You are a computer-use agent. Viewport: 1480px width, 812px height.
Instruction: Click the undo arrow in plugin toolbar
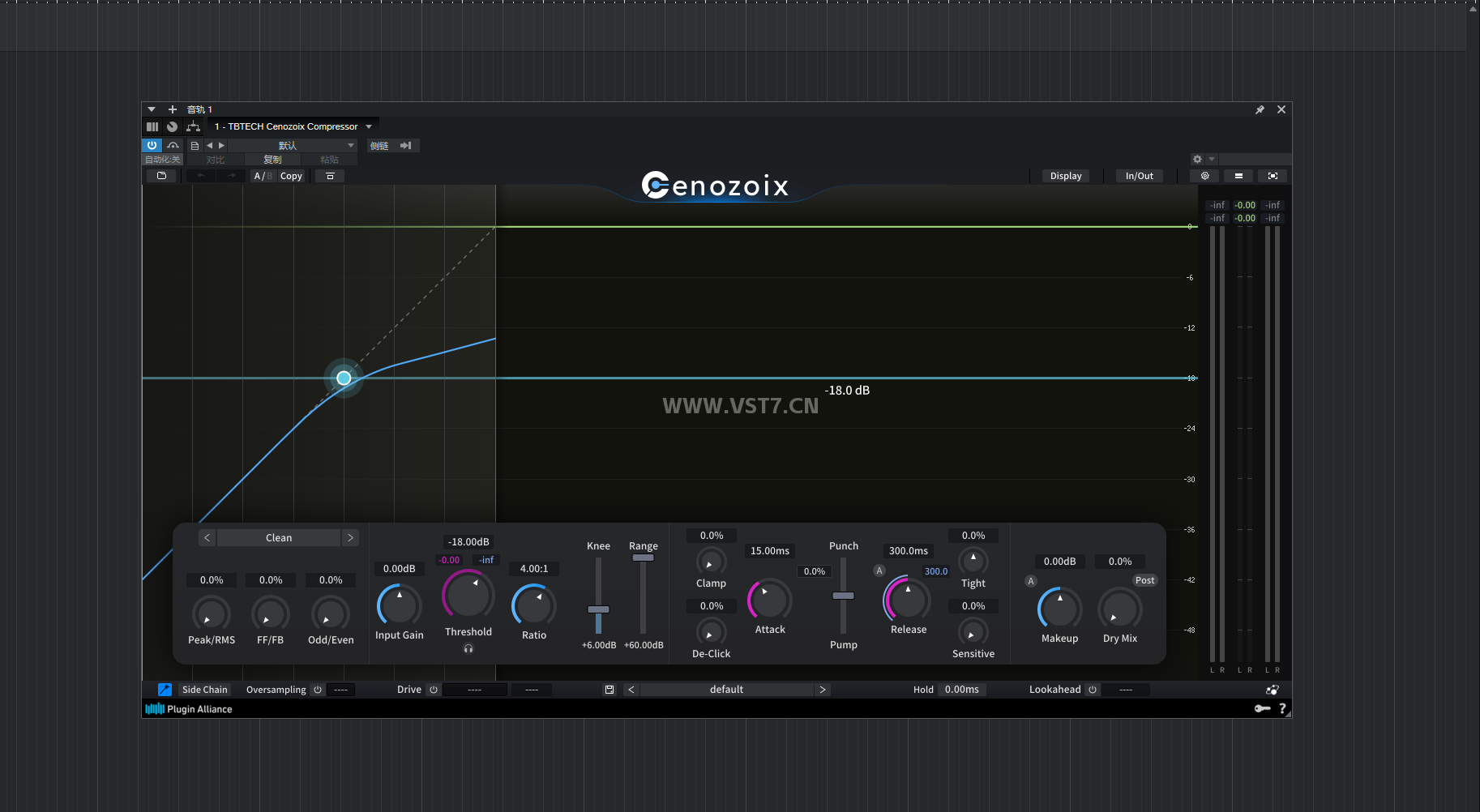[201, 176]
